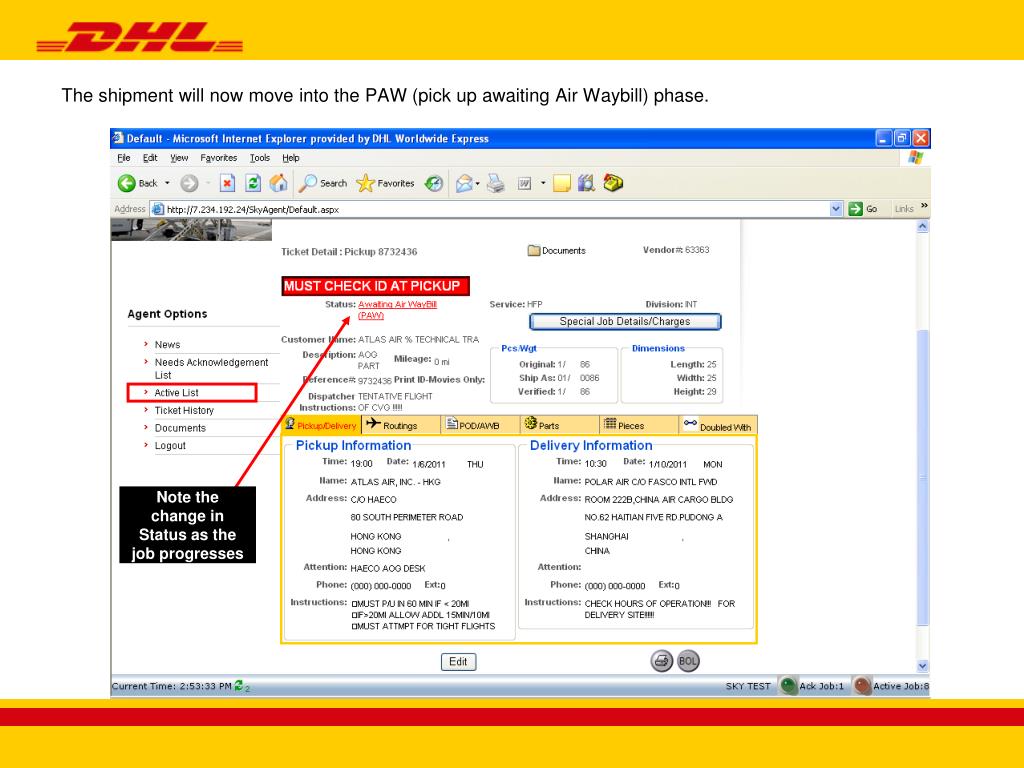Go to the Home page icon
This screenshot has height=768, width=1024.
point(279,183)
